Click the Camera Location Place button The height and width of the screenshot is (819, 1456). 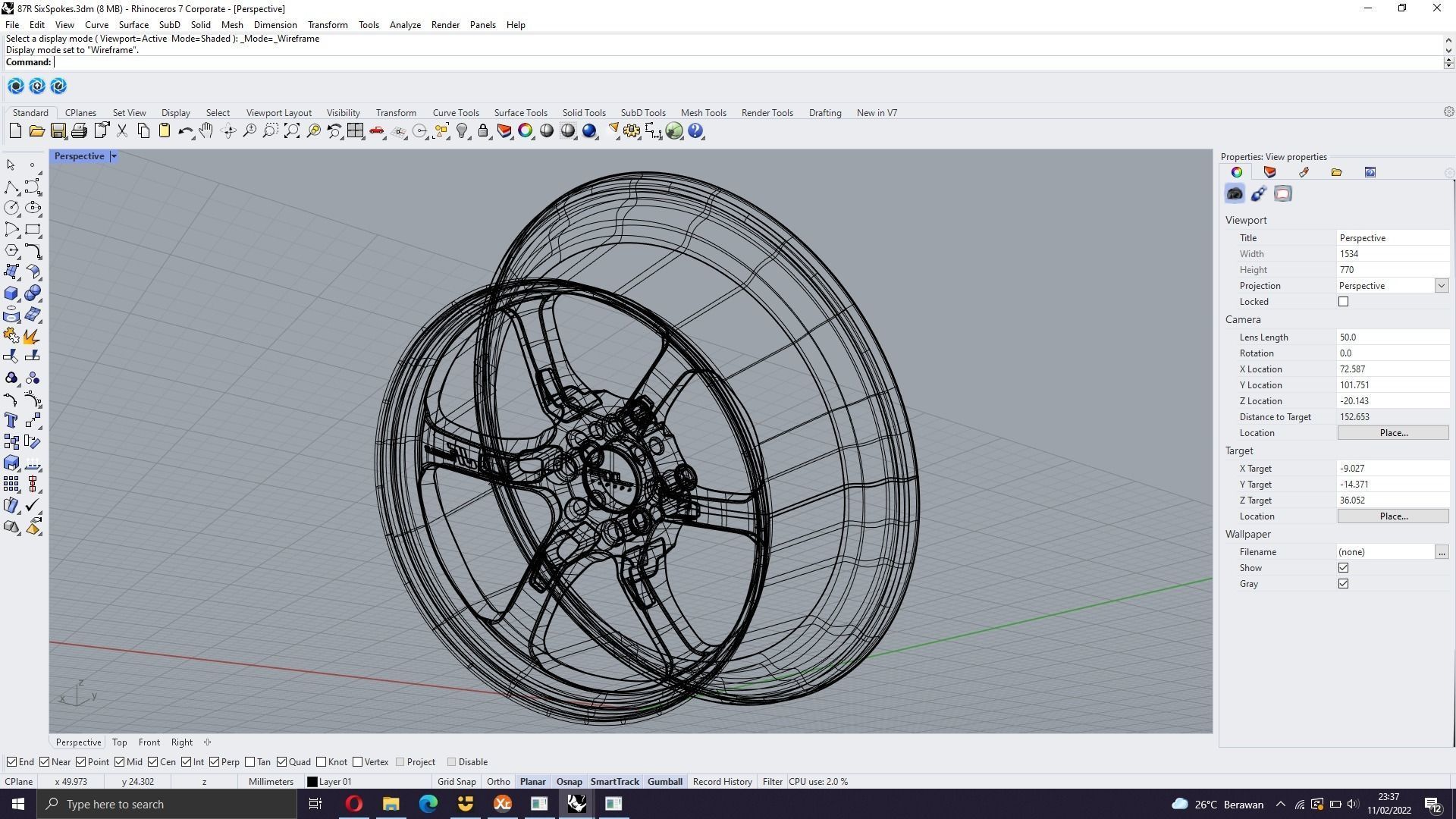(x=1393, y=433)
